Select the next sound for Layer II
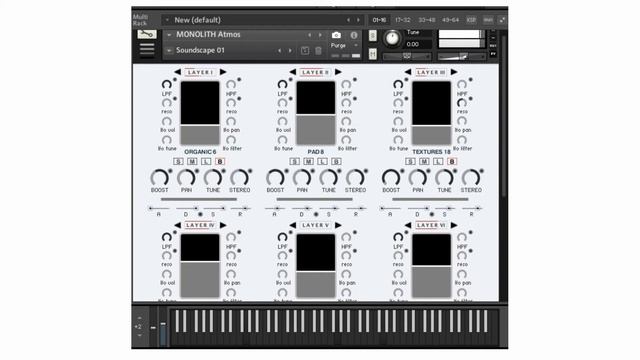This screenshot has width=640, height=360. pyautogui.click(x=338, y=72)
